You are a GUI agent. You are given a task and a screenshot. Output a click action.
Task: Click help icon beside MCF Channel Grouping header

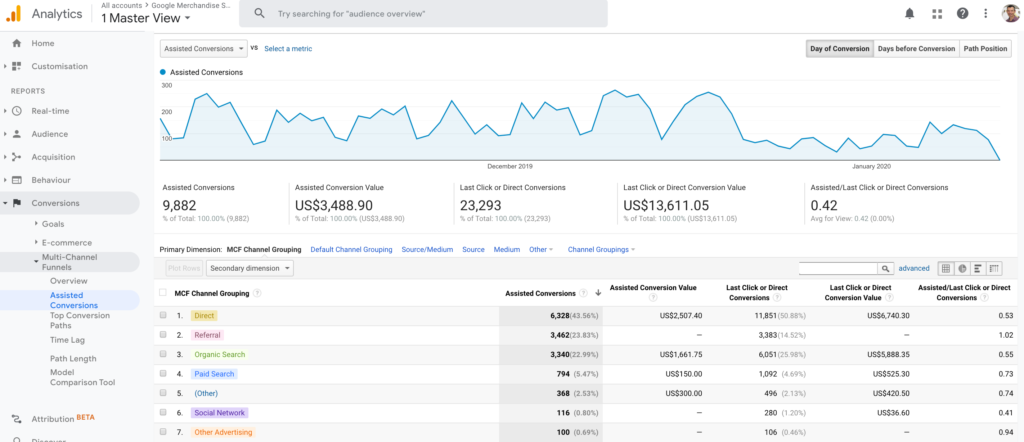(x=257, y=294)
